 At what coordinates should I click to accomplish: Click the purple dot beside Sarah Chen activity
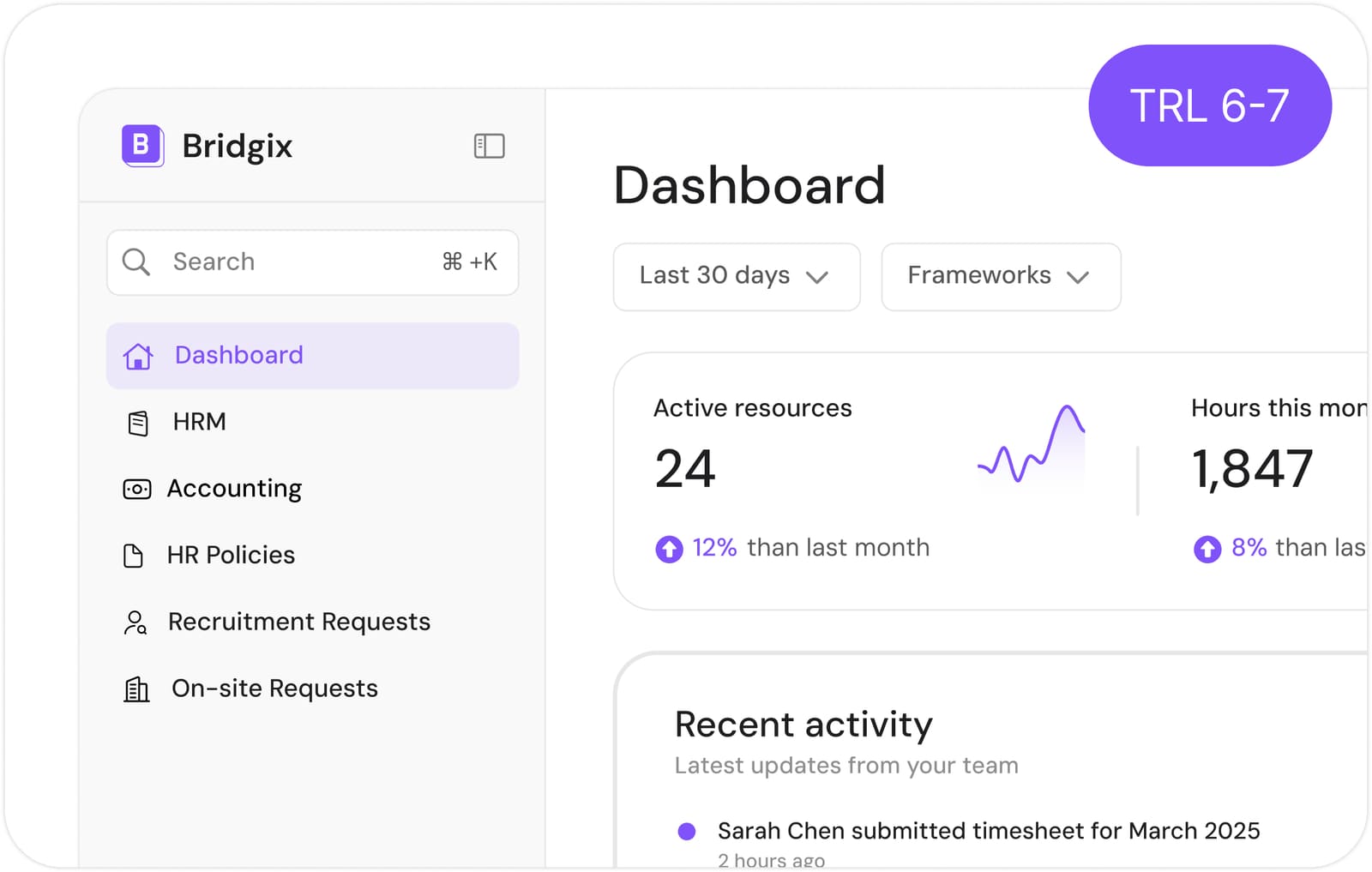(686, 831)
